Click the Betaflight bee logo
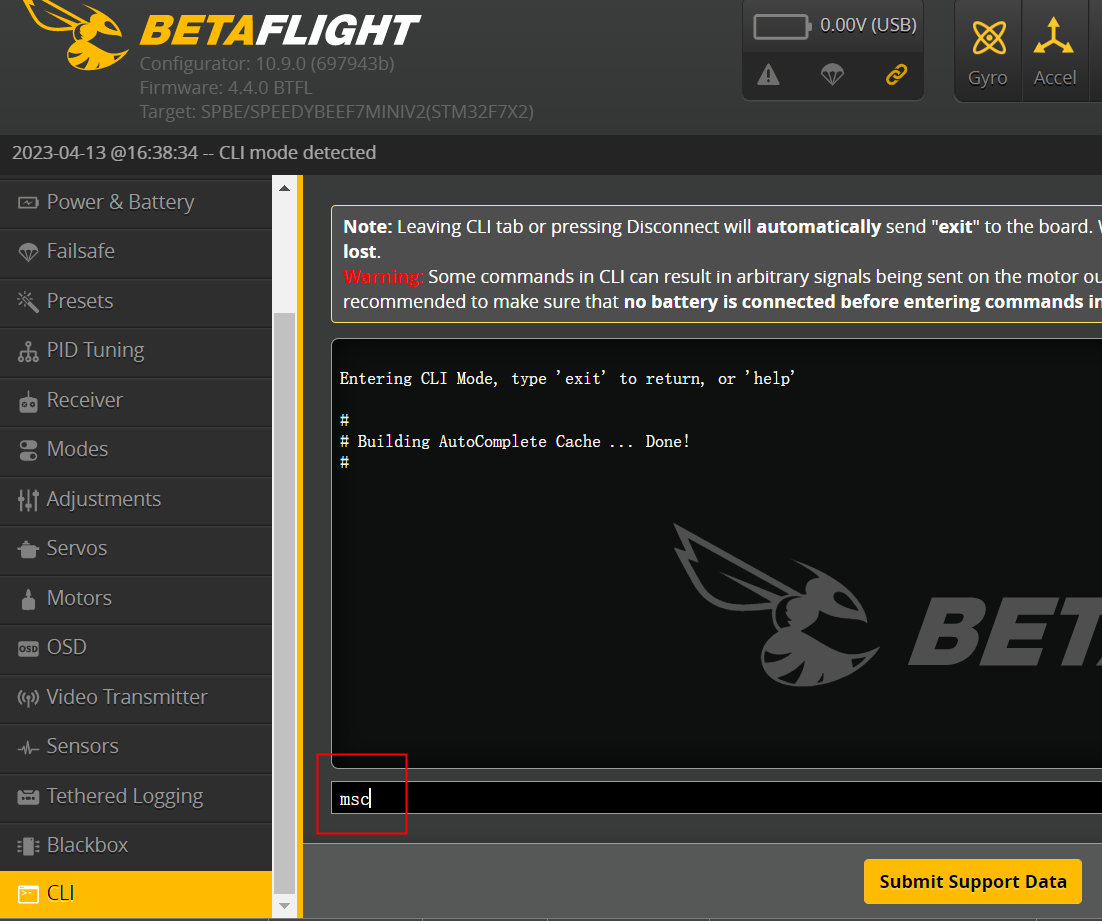This screenshot has height=921, width=1102. [x=76, y=35]
